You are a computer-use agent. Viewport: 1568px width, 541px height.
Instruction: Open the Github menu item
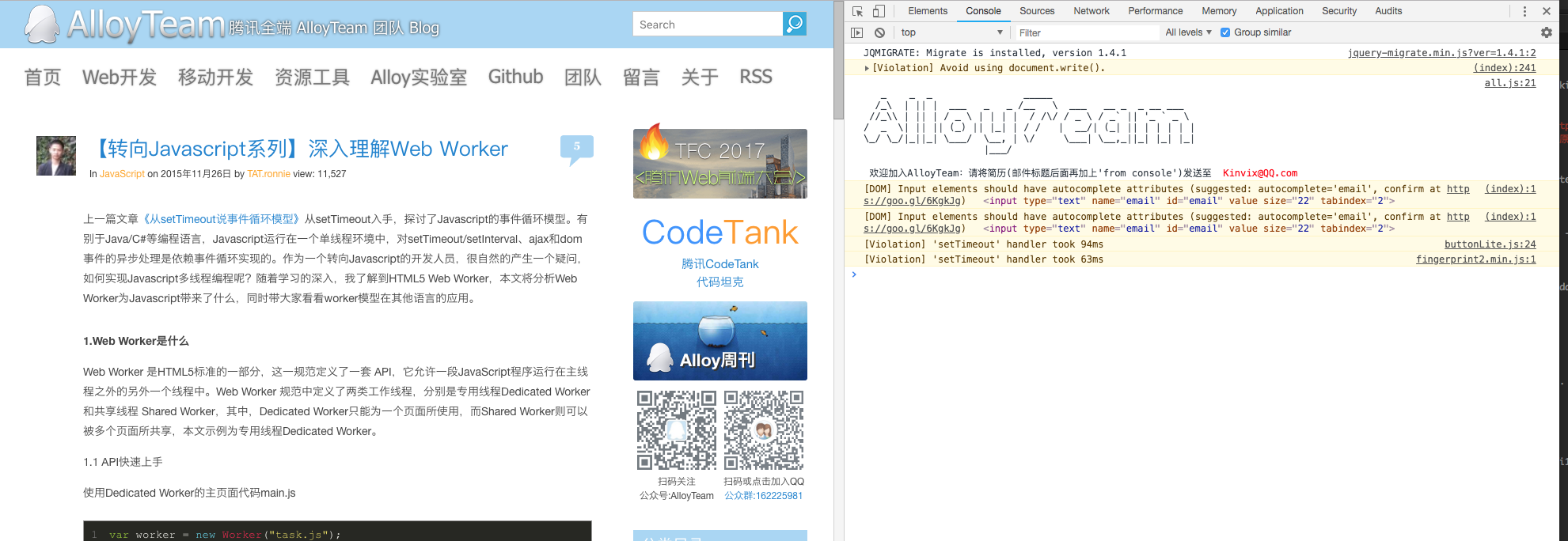click(515, 77)
